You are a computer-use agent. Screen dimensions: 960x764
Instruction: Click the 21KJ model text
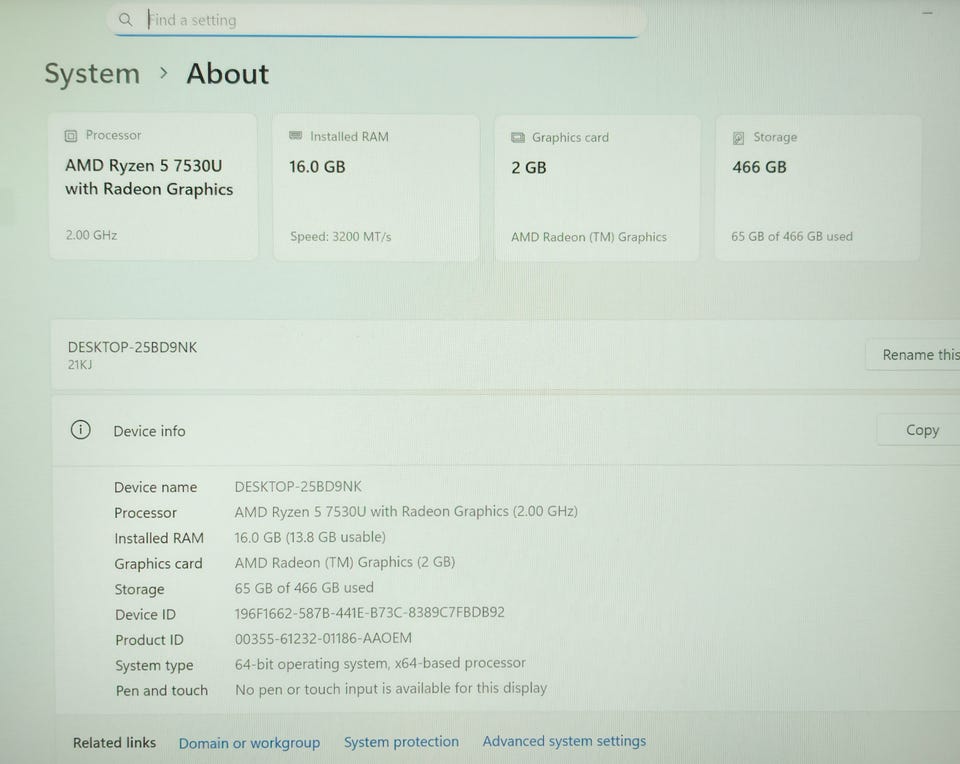click(80, 365)
